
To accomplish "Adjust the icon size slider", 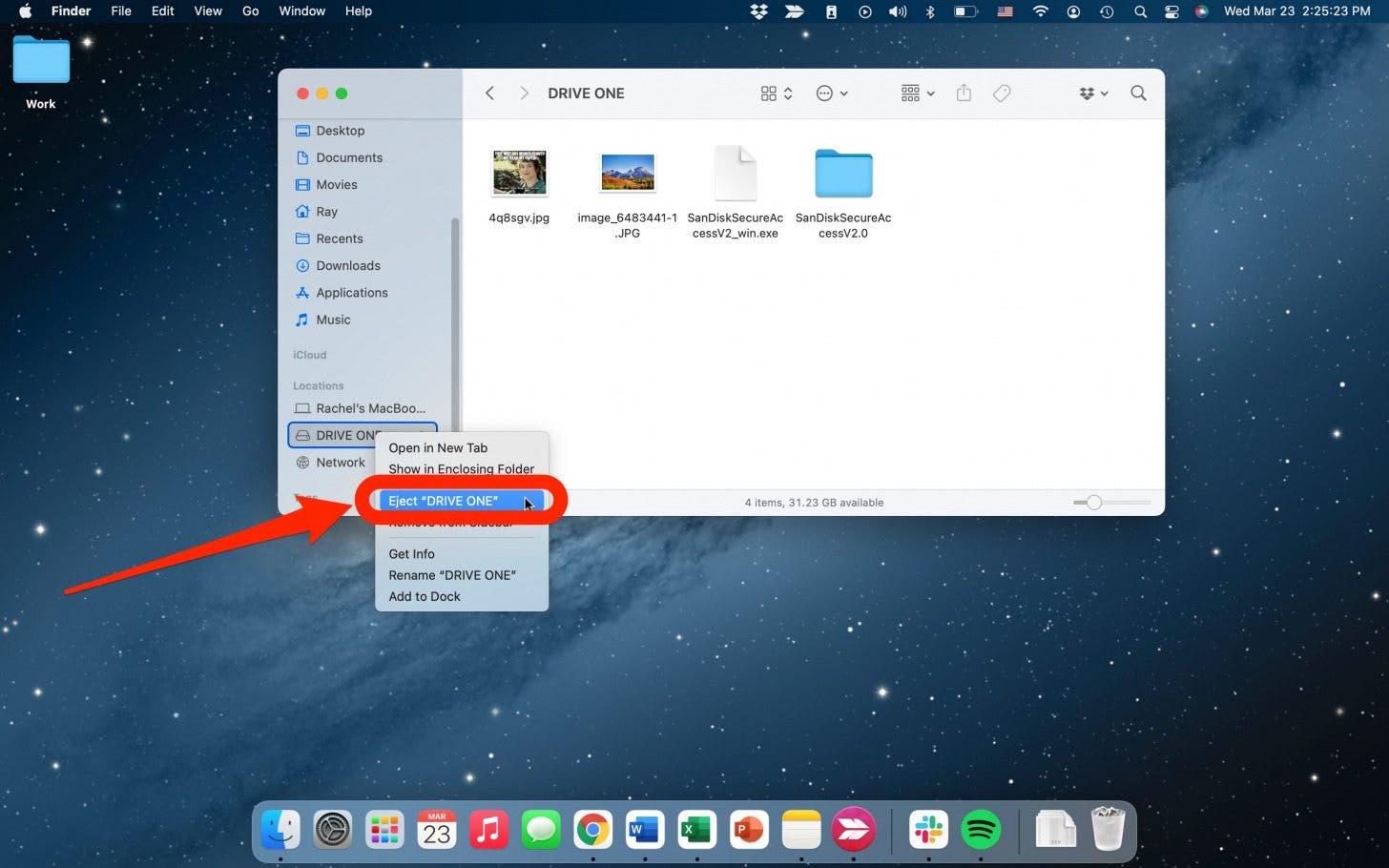I will [1095, 502].
